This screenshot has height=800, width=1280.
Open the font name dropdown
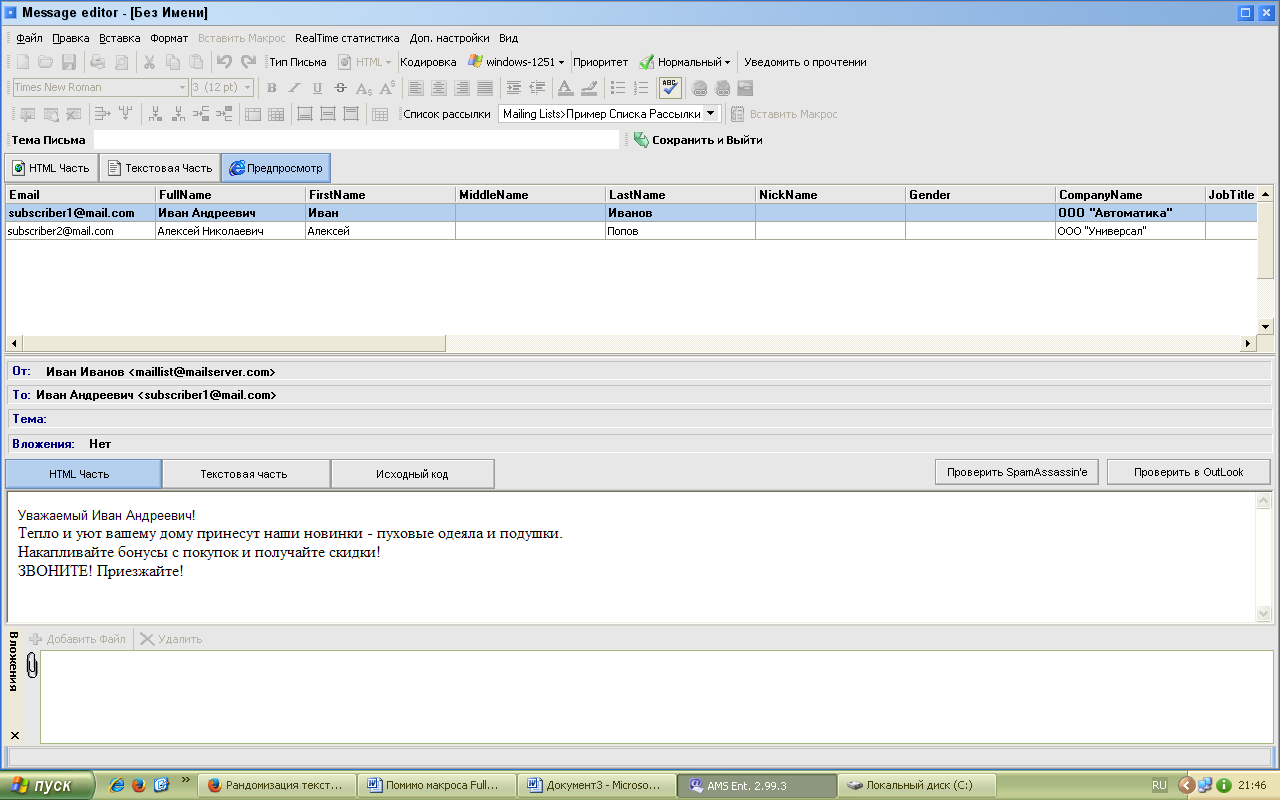tap(183, 88)
